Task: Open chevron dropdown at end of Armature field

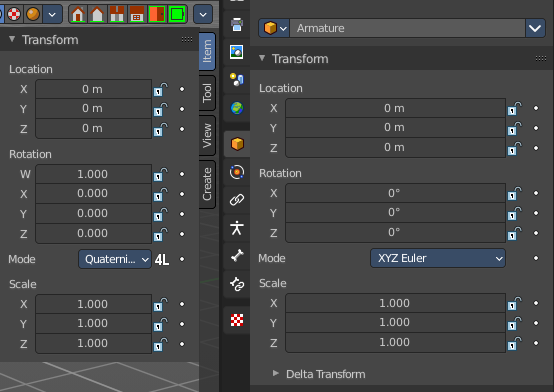Action: (535, 28)
